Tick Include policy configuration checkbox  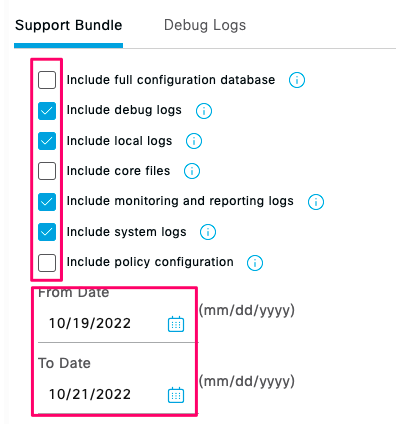[x=47, y=263]
